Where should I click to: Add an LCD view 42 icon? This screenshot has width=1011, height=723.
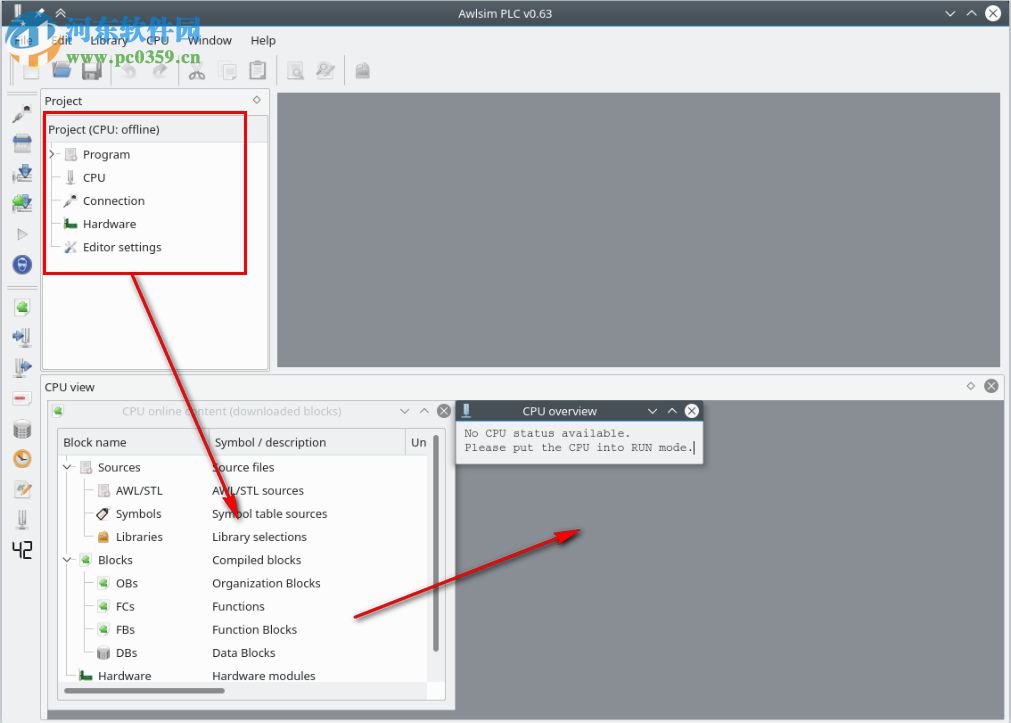[x=22, y=550]
